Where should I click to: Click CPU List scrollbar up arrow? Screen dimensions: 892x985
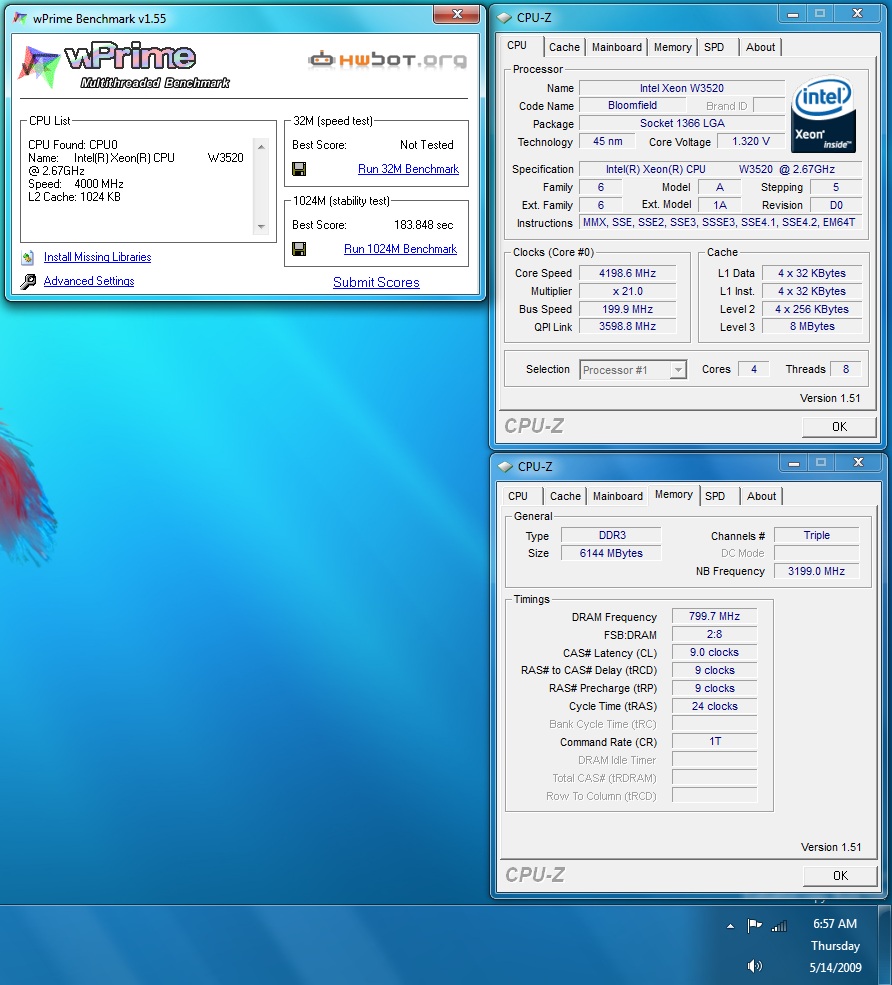point(261,146)
